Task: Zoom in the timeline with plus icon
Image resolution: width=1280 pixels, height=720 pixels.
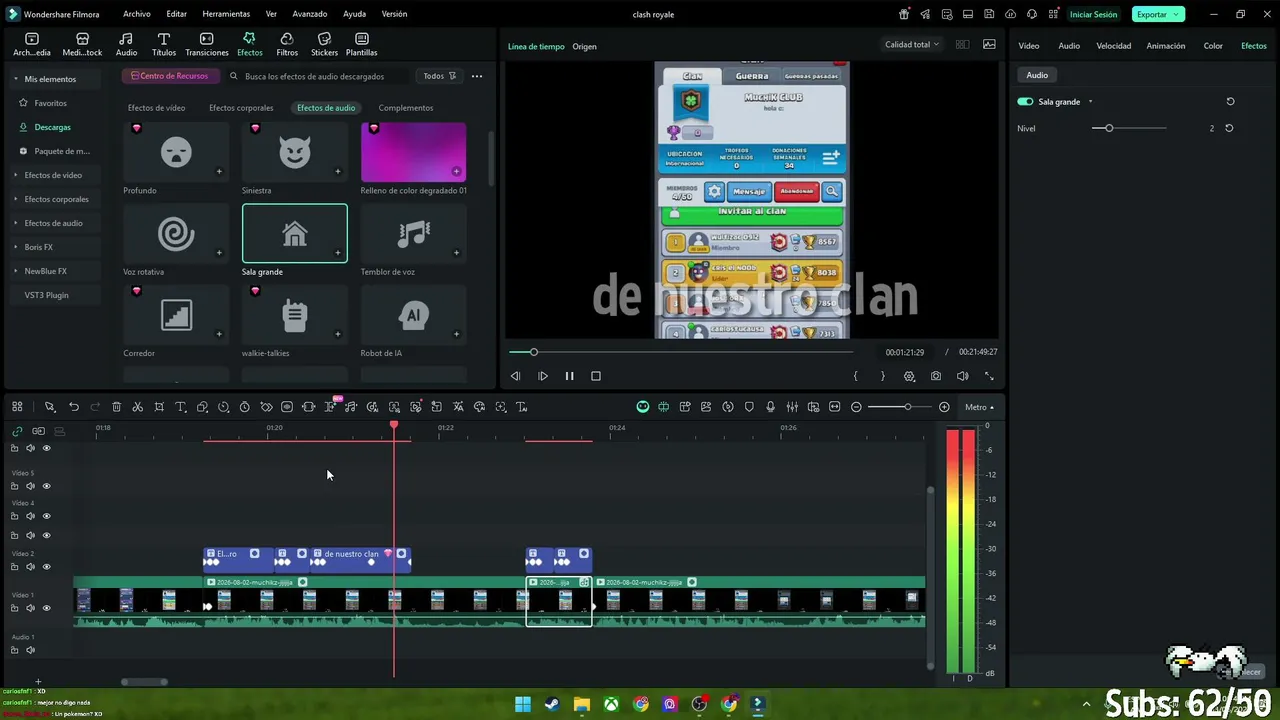Action: (x=944, y=407)
